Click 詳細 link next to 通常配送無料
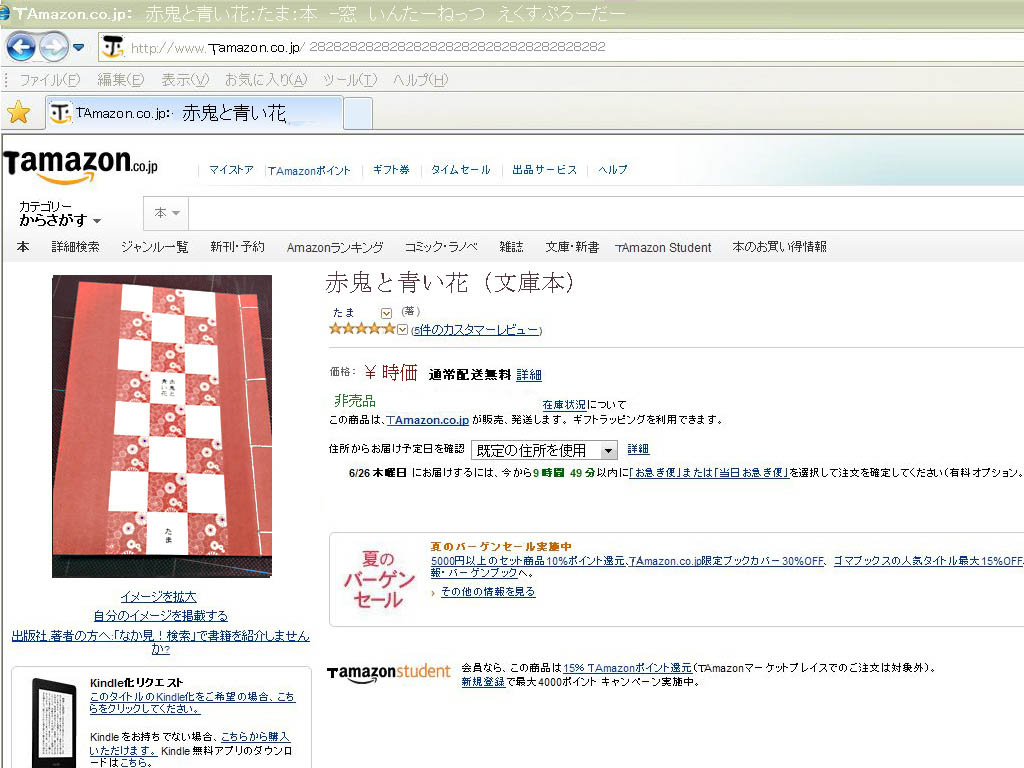This screenshot has height=768, width=1024. point(529,375)
